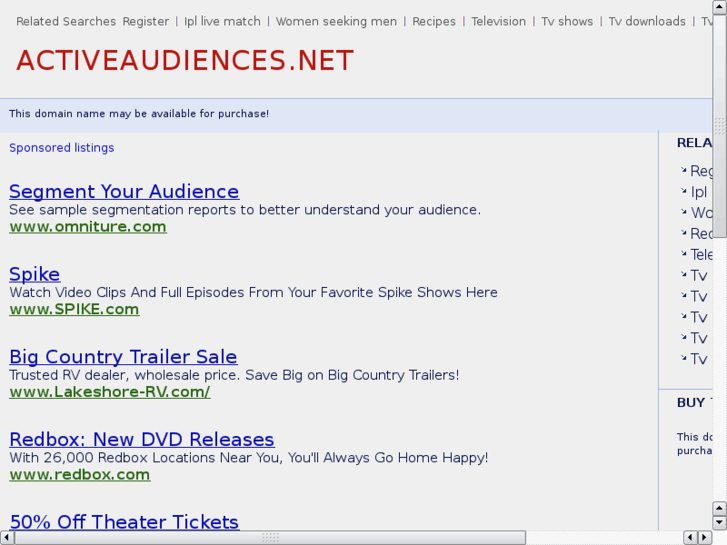The height and width of the screenshot is (545, 727).
Task: Click the Television related search
Action: click(498, 21)
